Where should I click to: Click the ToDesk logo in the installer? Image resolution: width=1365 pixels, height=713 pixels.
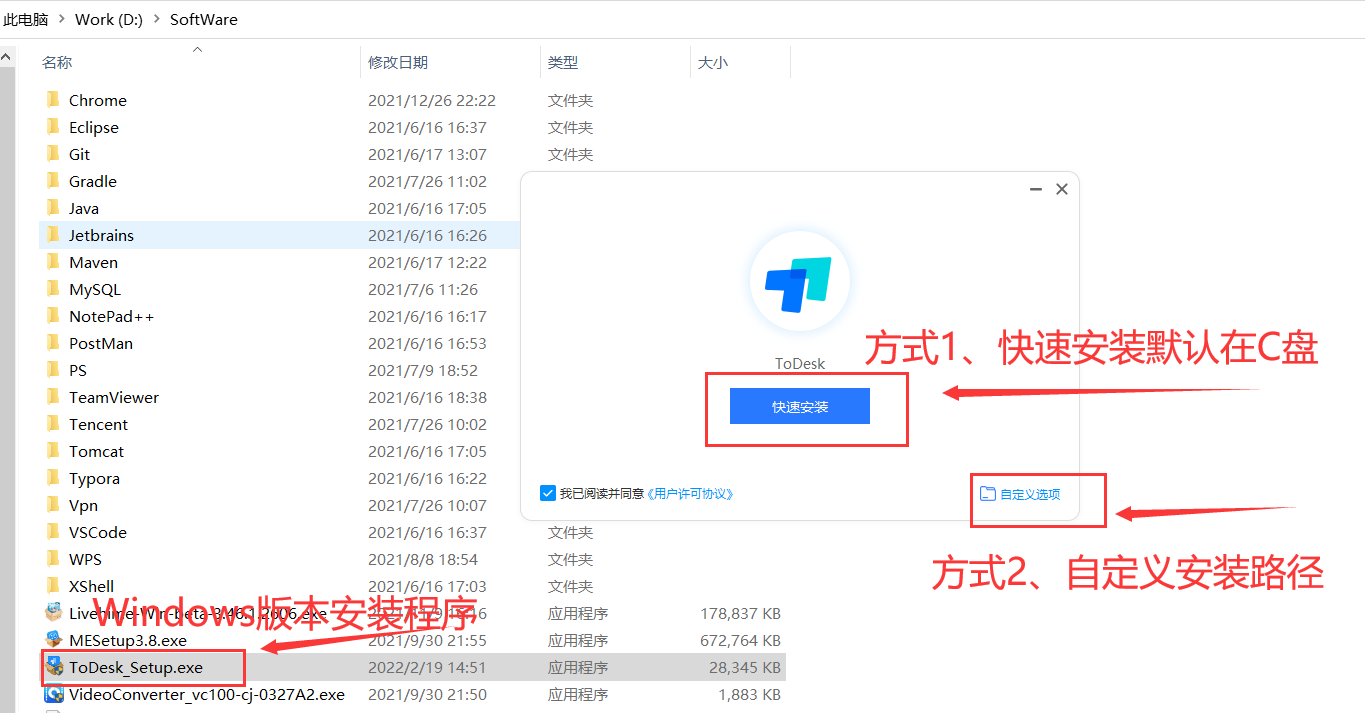coord(799,281)
